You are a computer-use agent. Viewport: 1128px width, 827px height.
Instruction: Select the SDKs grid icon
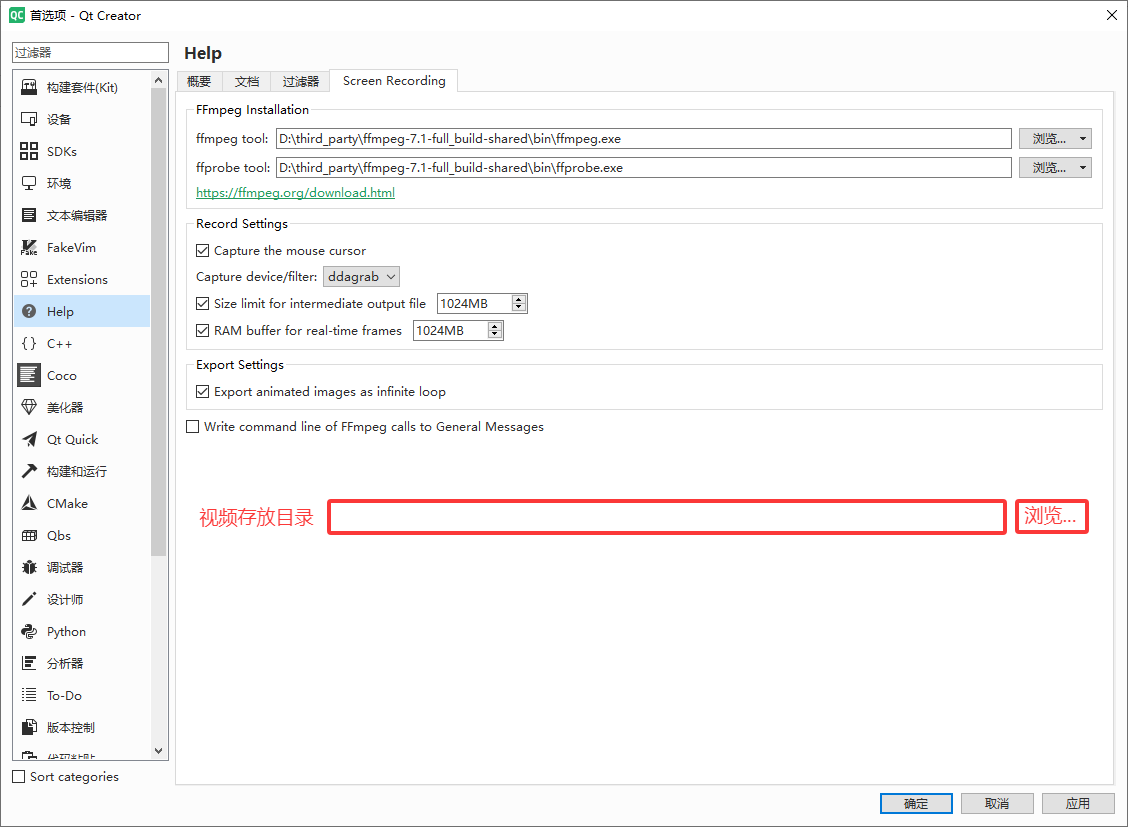pyautogui.click(x=29, y=152)
